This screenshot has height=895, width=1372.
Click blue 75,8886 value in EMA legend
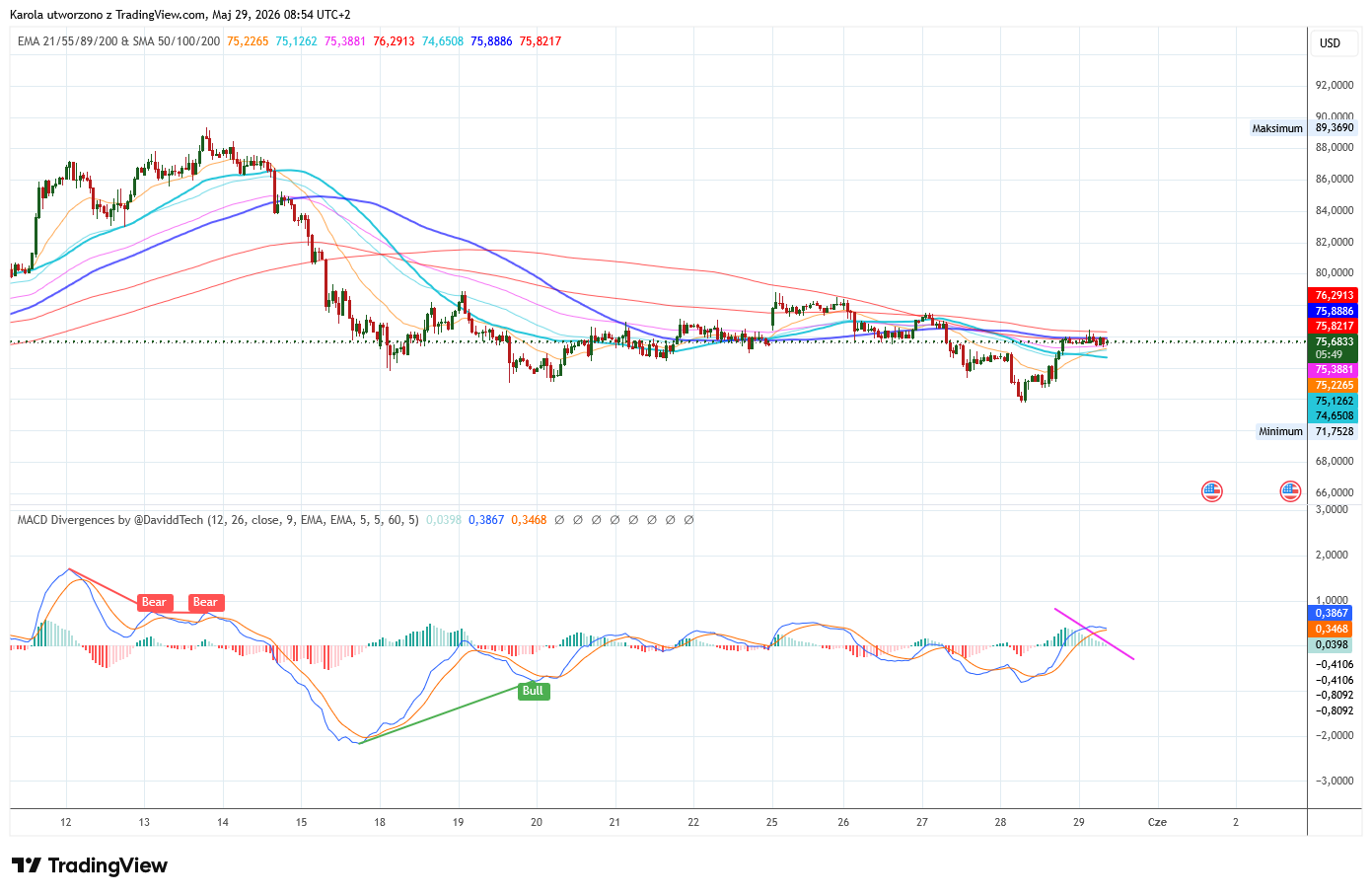click(x=491, y=41)
